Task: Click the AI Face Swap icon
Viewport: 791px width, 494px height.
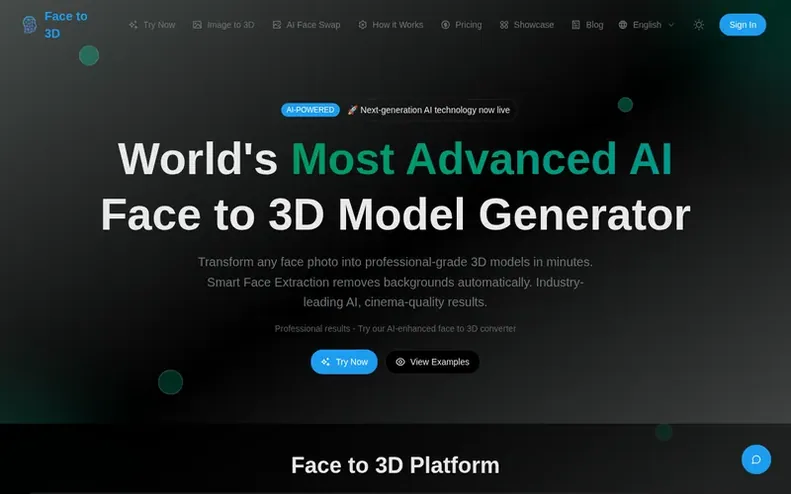Action: coord(277,25)
